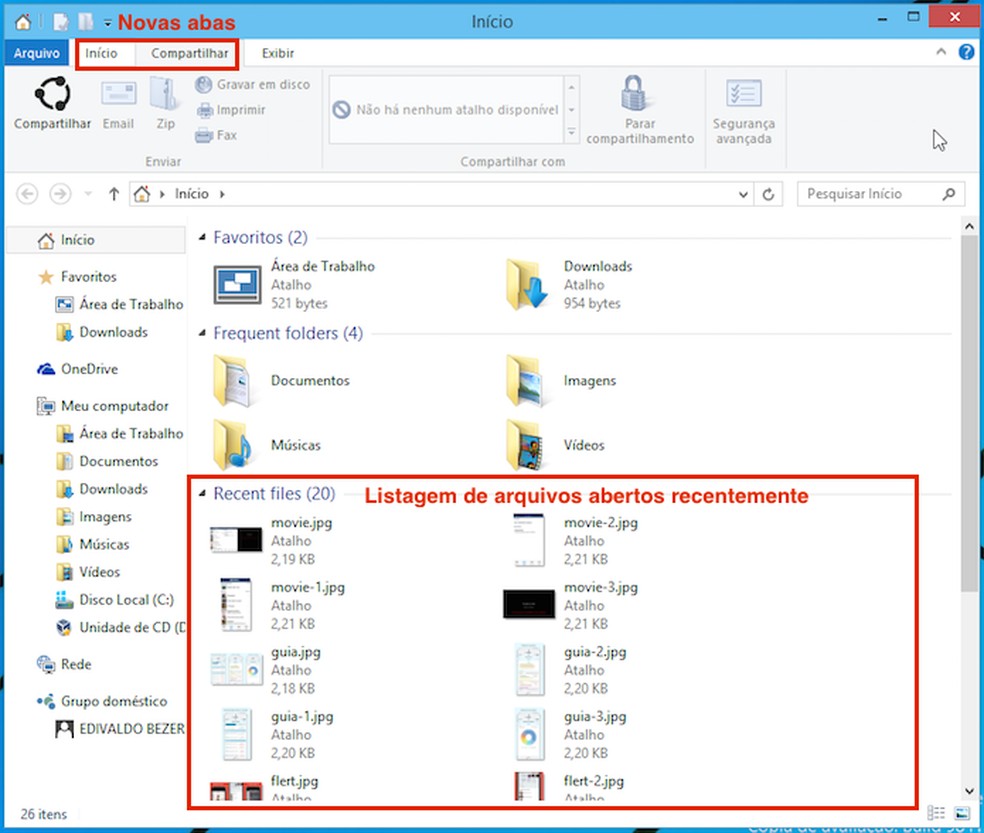Select the Email icon in Enviar group
This screenshot has width=984, height=833.
119,94
